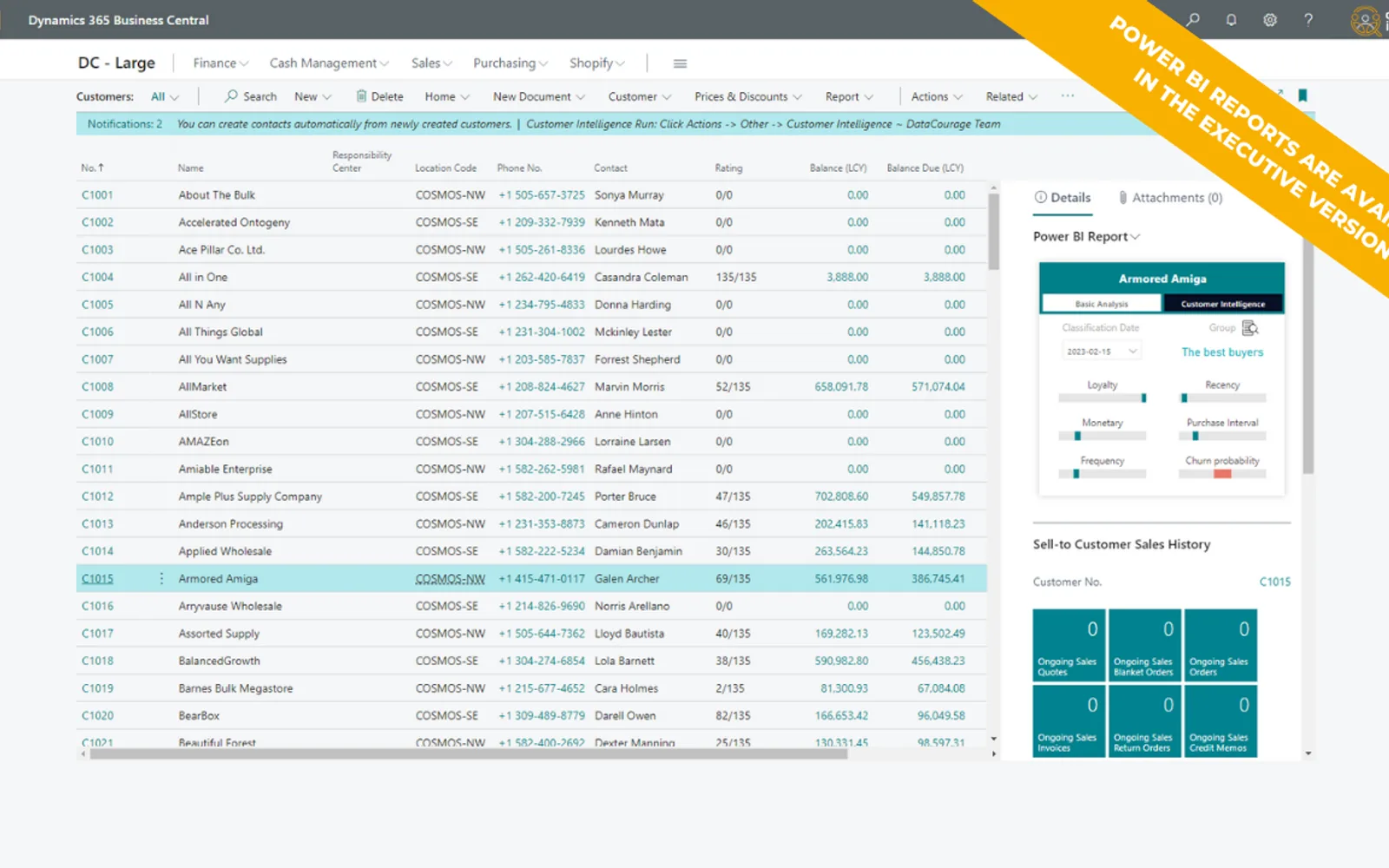1389x868 pixels.
Task: Open the Home action menu
Action: pos(447,96)
